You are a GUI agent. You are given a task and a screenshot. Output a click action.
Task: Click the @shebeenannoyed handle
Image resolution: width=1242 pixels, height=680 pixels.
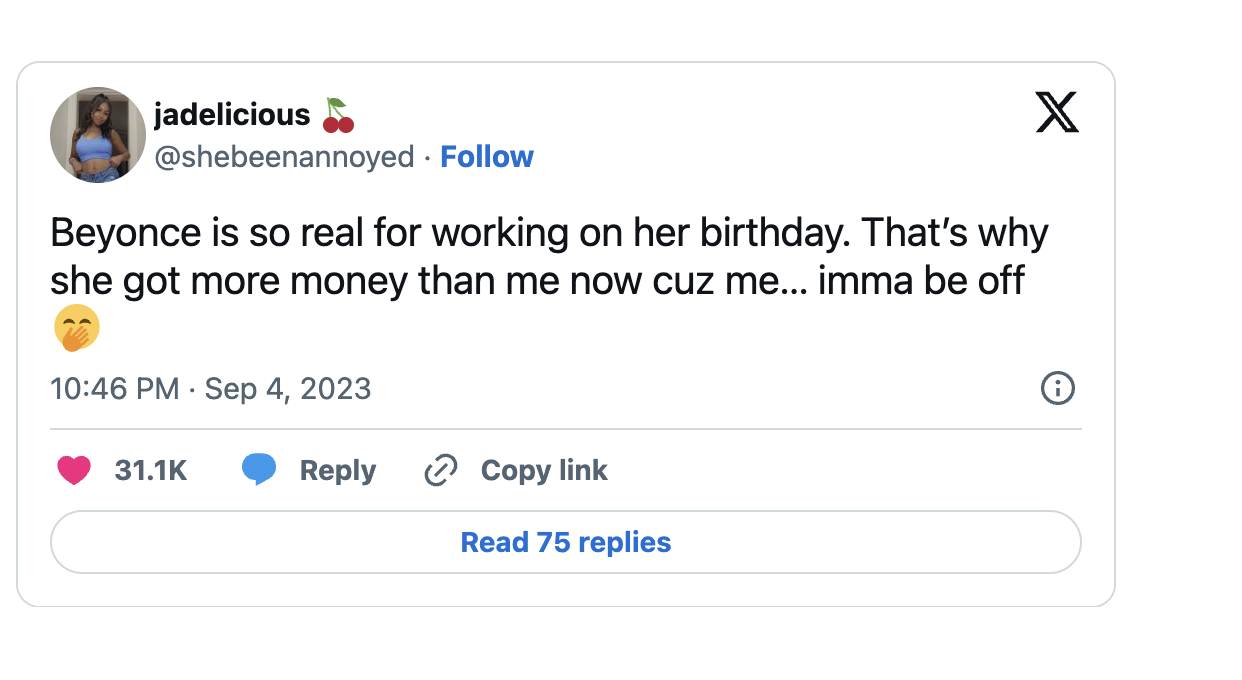pyautogui.click(x=283, y=157)
